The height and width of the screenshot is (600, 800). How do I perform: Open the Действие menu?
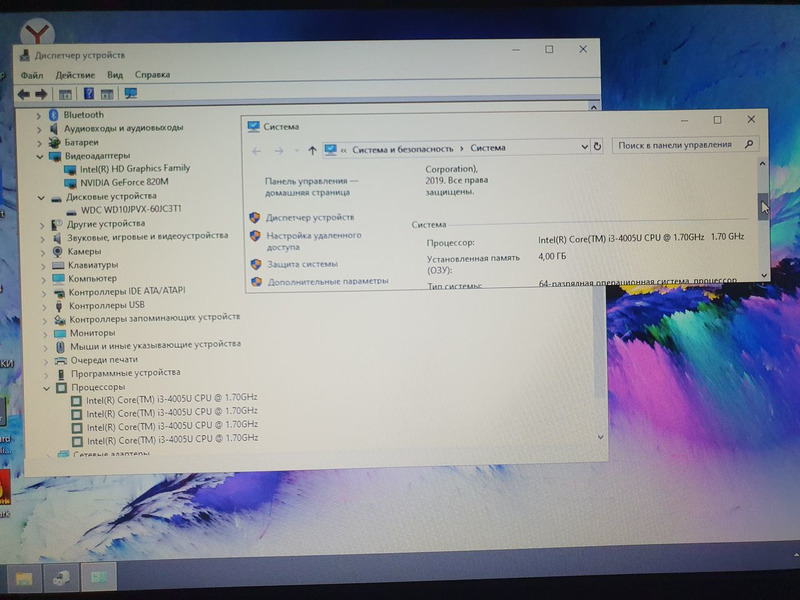75,75
